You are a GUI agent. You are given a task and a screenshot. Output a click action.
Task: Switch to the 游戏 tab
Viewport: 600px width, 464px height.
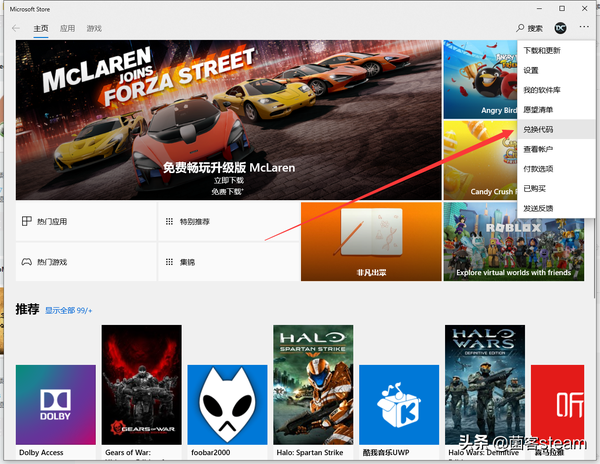tap(94, 28)
